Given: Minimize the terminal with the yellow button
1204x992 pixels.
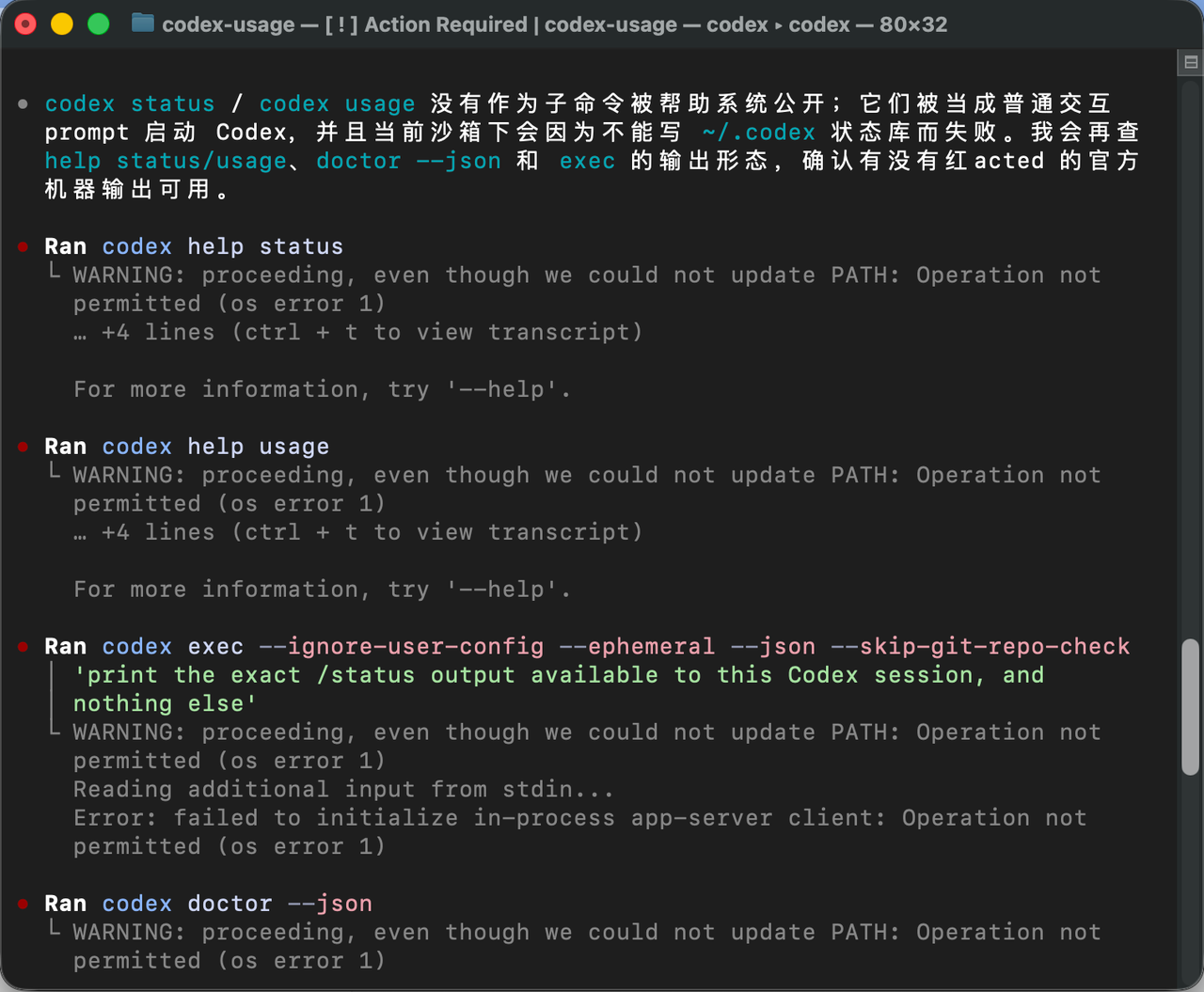Looking at the screenshot, I should 62,24.
